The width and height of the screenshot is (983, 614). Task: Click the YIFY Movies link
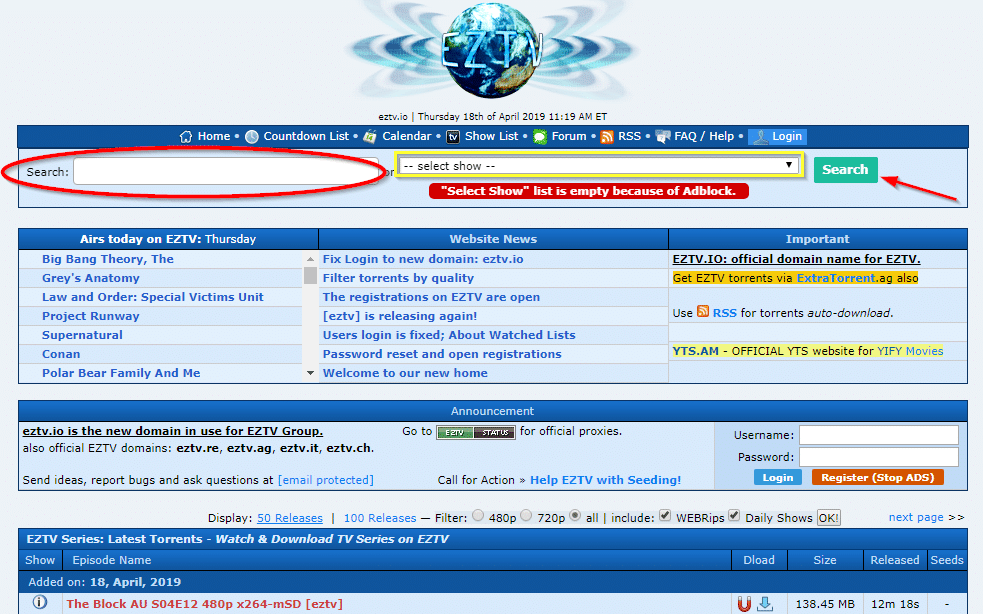click(x=910, y=351)
